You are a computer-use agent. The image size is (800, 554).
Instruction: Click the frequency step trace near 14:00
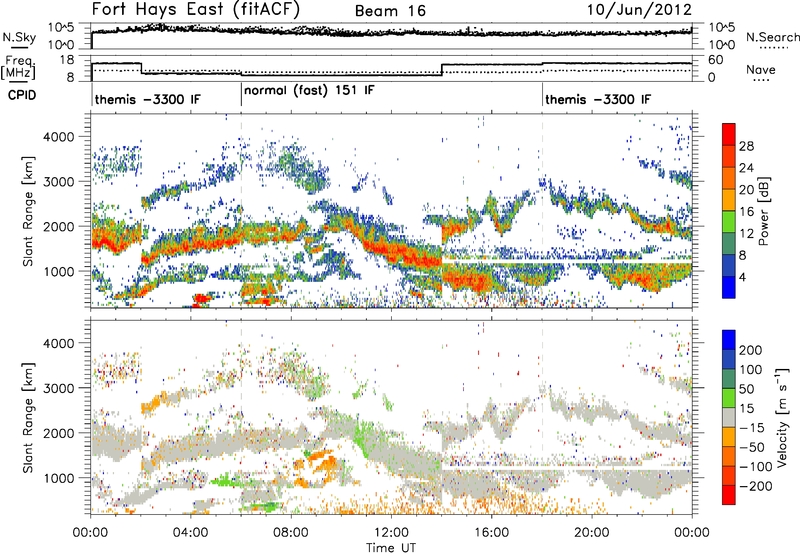pos(442,70)
